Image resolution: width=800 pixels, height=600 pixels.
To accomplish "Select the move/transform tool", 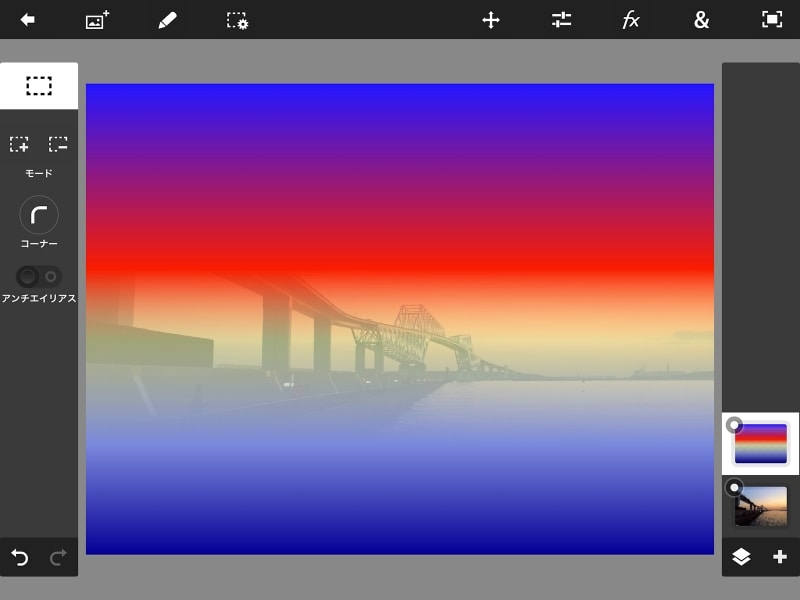I will 491,20.
